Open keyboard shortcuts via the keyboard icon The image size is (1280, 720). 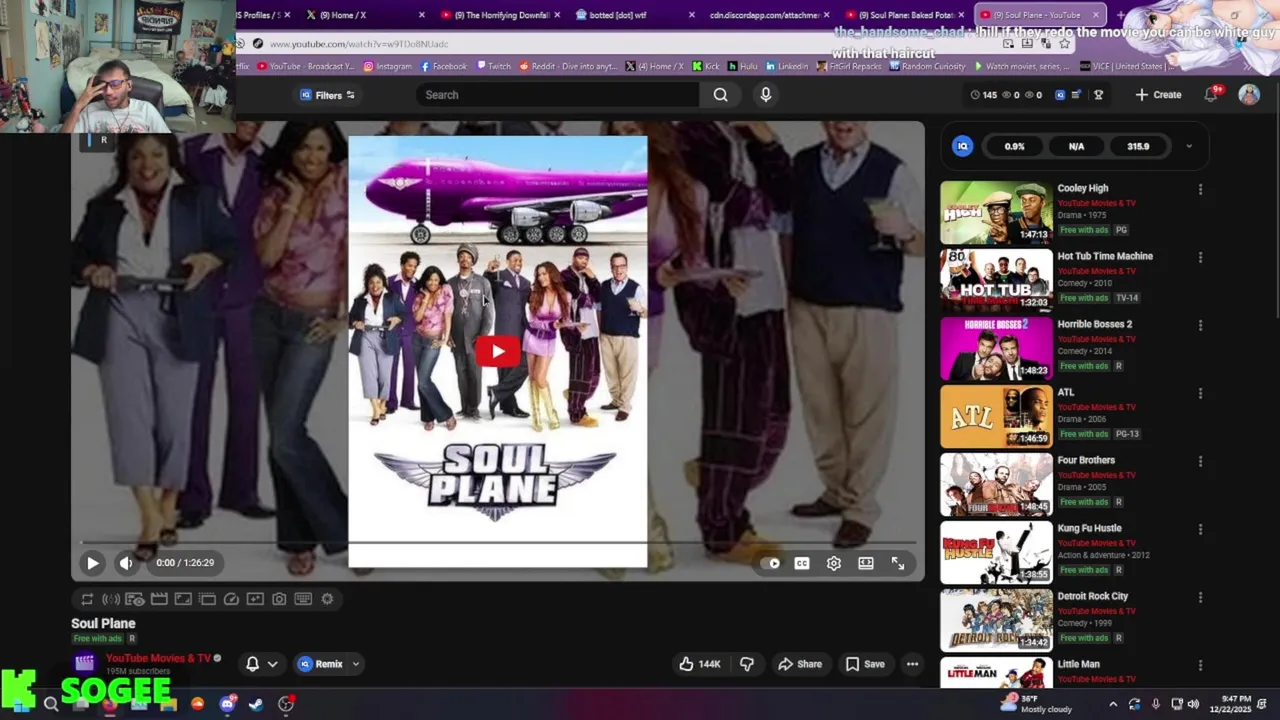303,599
